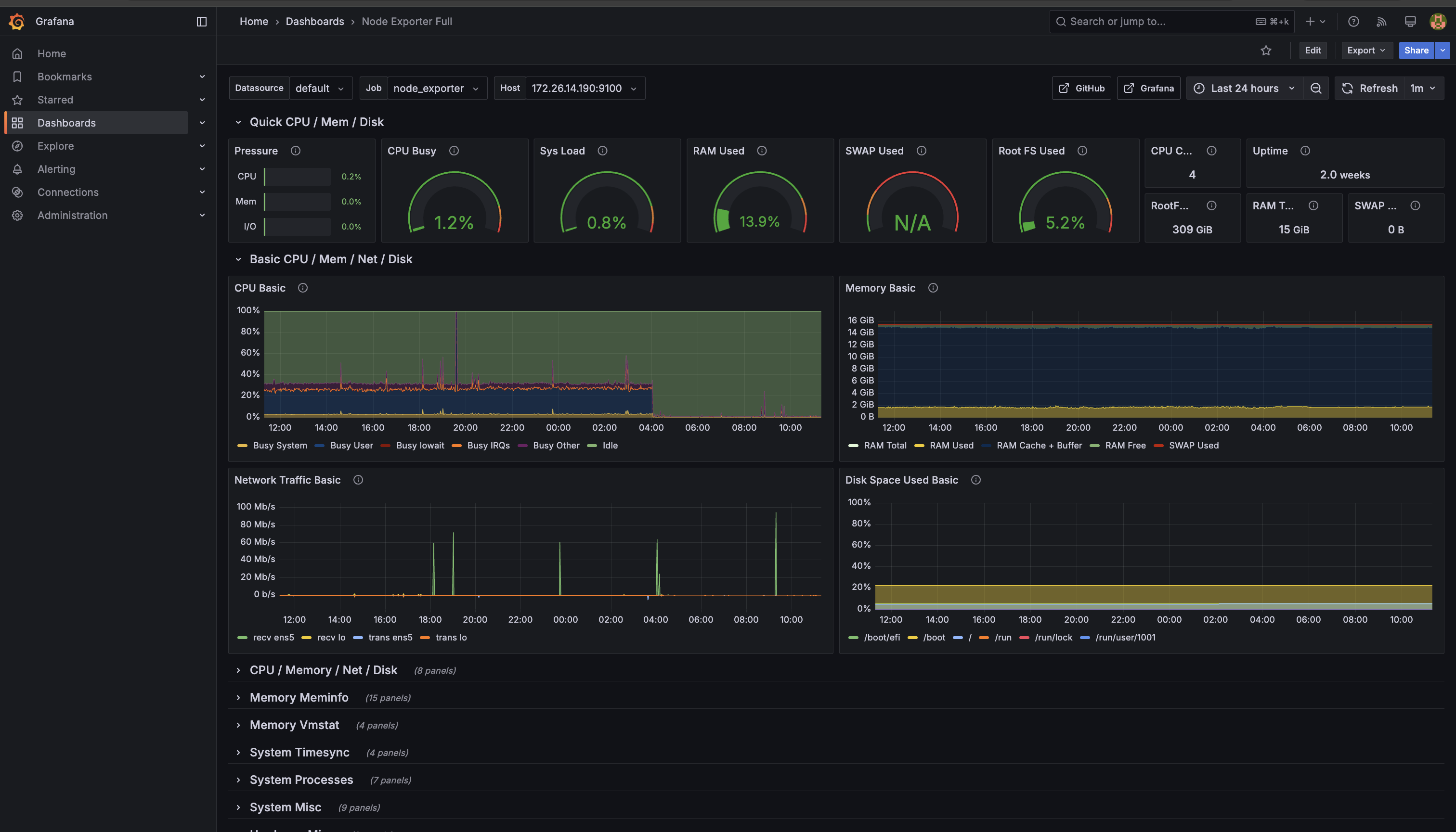This screenshot has width=1456, height=832.
Task: Show CPU Busy panel info icon
Action: pyautogui.click(x=454, y=151)
